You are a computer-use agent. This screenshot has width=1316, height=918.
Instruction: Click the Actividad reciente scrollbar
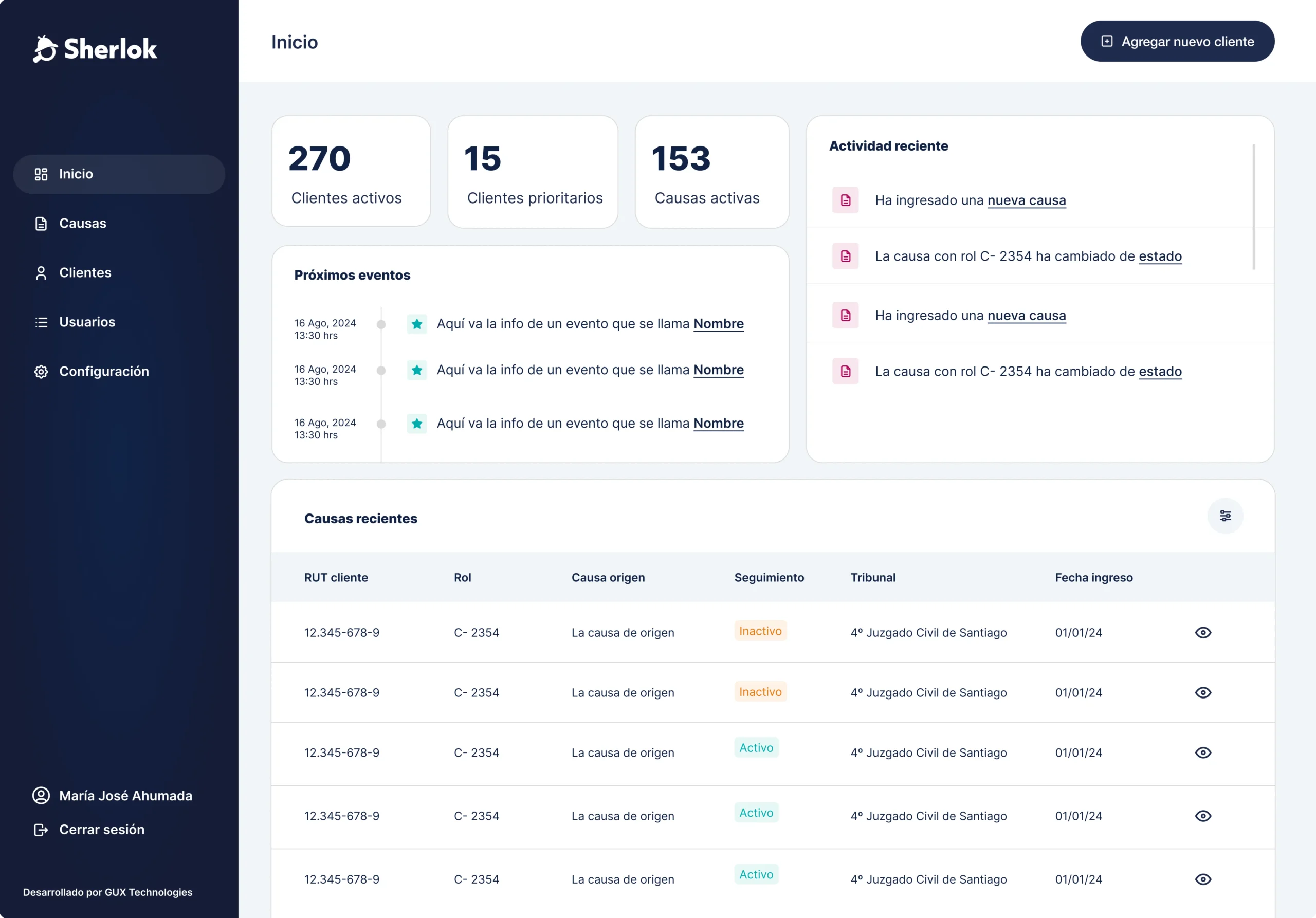pyautogui.click(x=1253, y=206)
